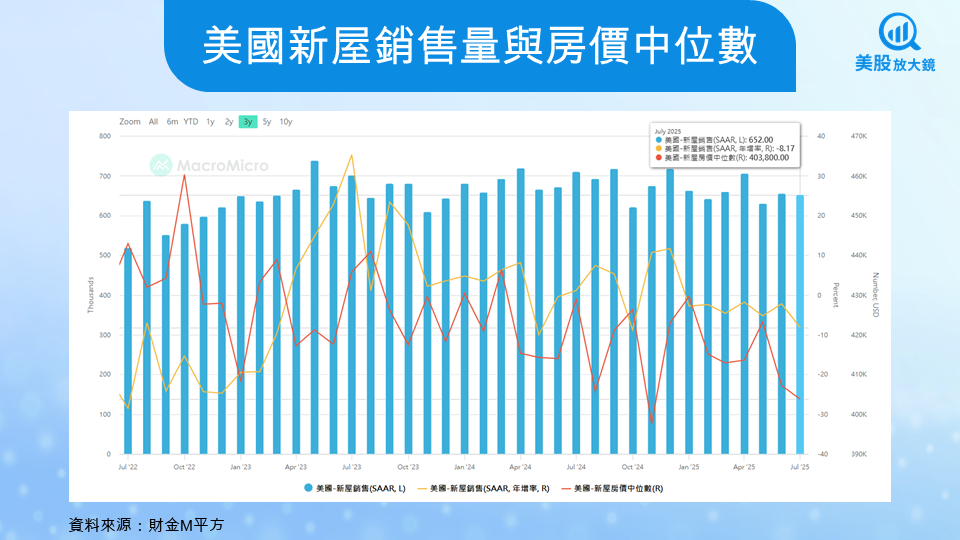Screen dimensions: 960x540
Task: Click the 美股放大鏡 magnifier logo icon
Action: [x=899, y=32]
